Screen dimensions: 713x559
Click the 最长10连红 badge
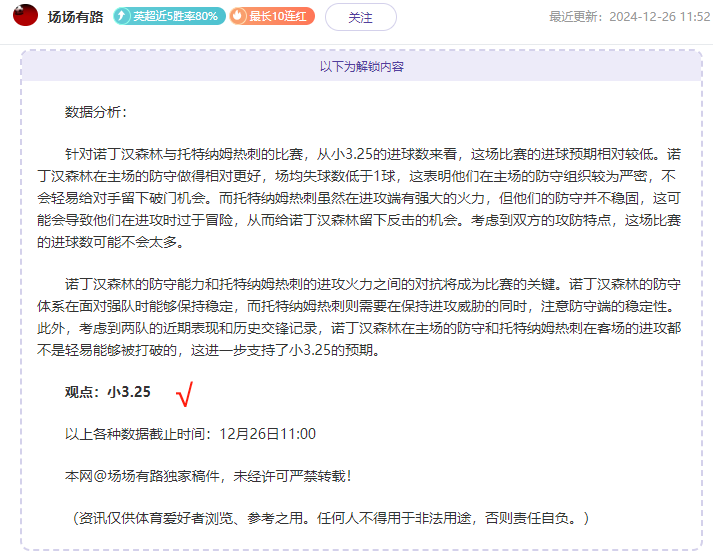pos(272,16)
